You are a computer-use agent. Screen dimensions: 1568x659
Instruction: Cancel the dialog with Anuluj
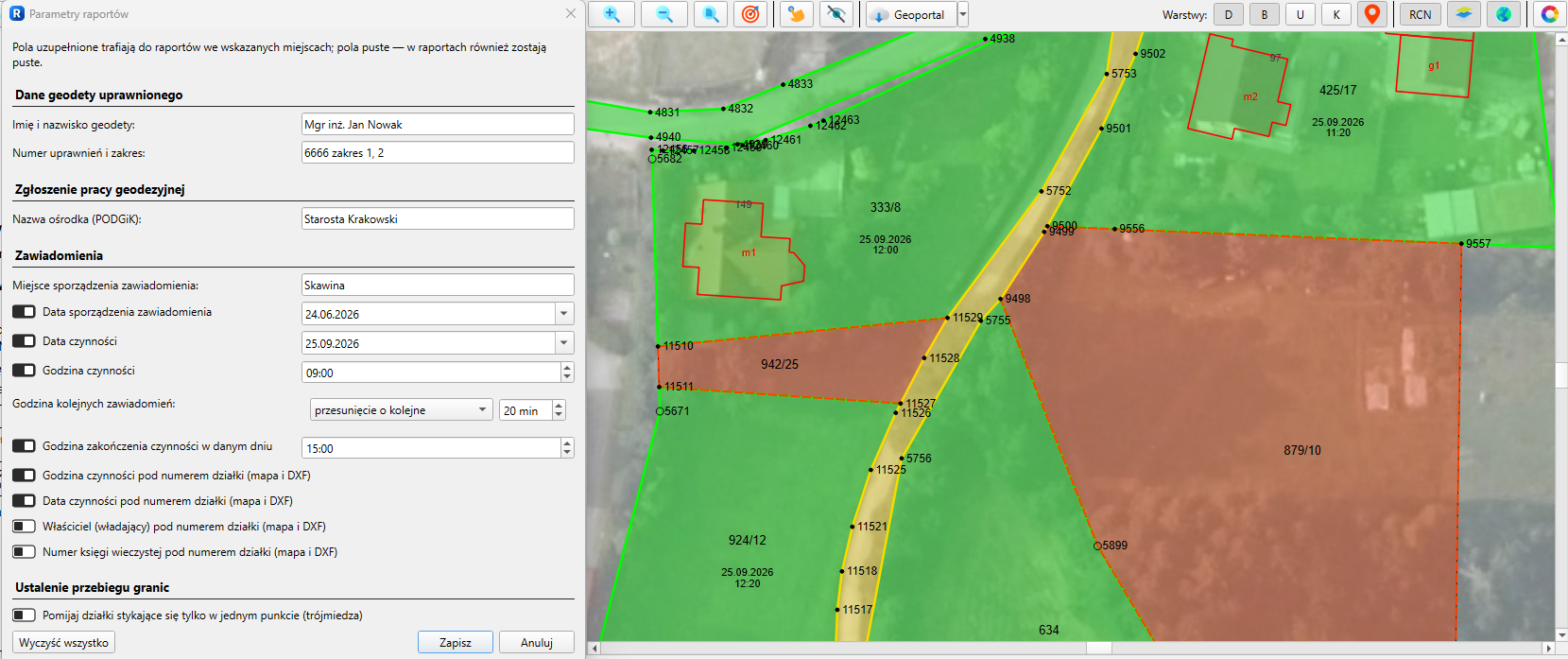tap(537, 643)
